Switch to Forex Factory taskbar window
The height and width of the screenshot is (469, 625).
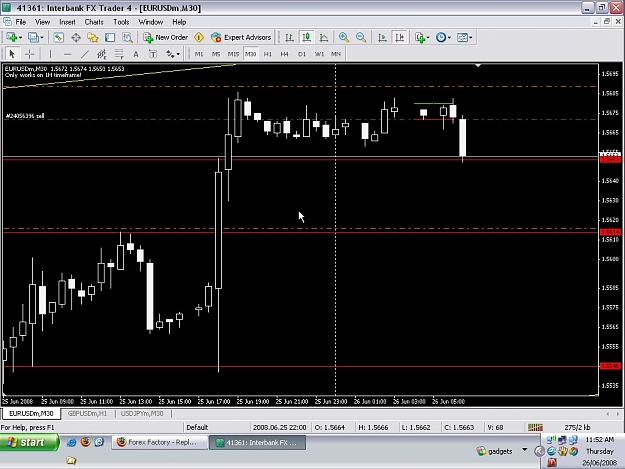(159, 442)
